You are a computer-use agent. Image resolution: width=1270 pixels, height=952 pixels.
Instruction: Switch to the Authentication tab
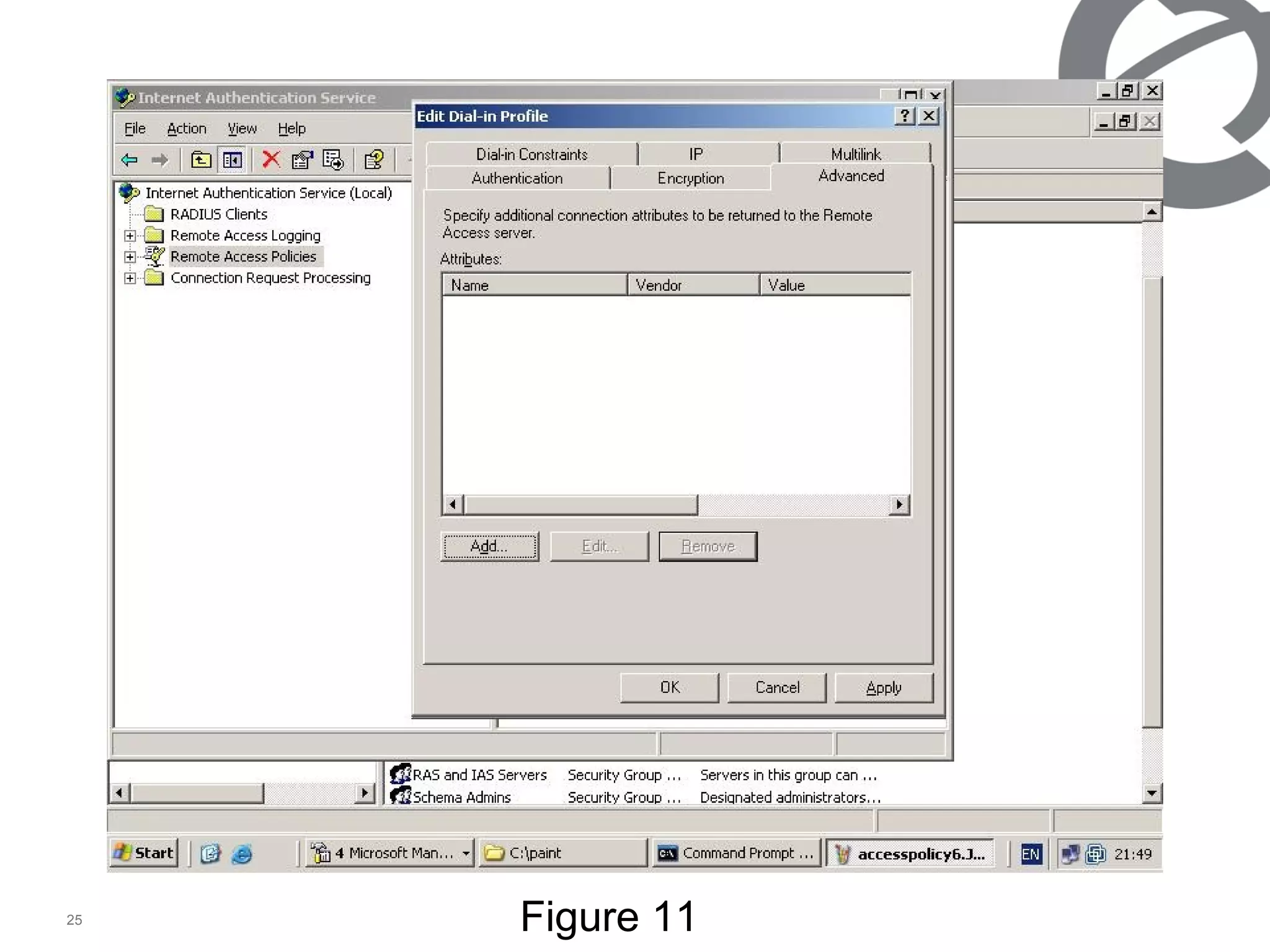517,178
